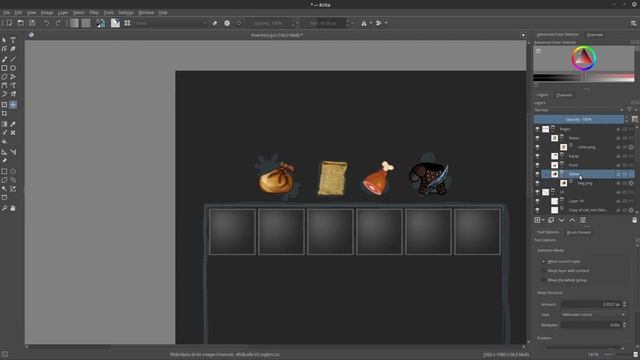640x360 pixels.
Task: Open the Settings menu
Action: pos(126,13)
